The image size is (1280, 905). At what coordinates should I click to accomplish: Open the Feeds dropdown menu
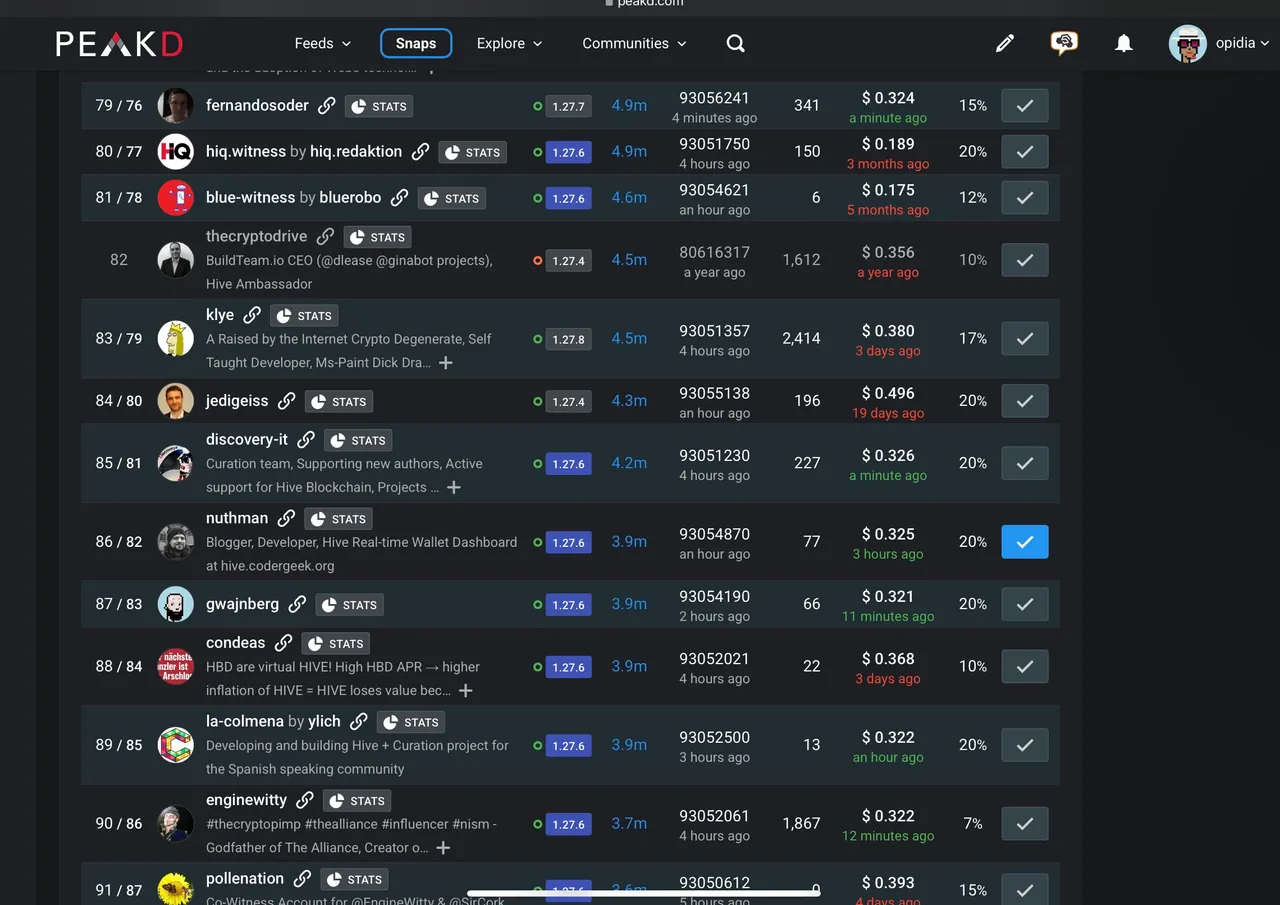(323, 43)
